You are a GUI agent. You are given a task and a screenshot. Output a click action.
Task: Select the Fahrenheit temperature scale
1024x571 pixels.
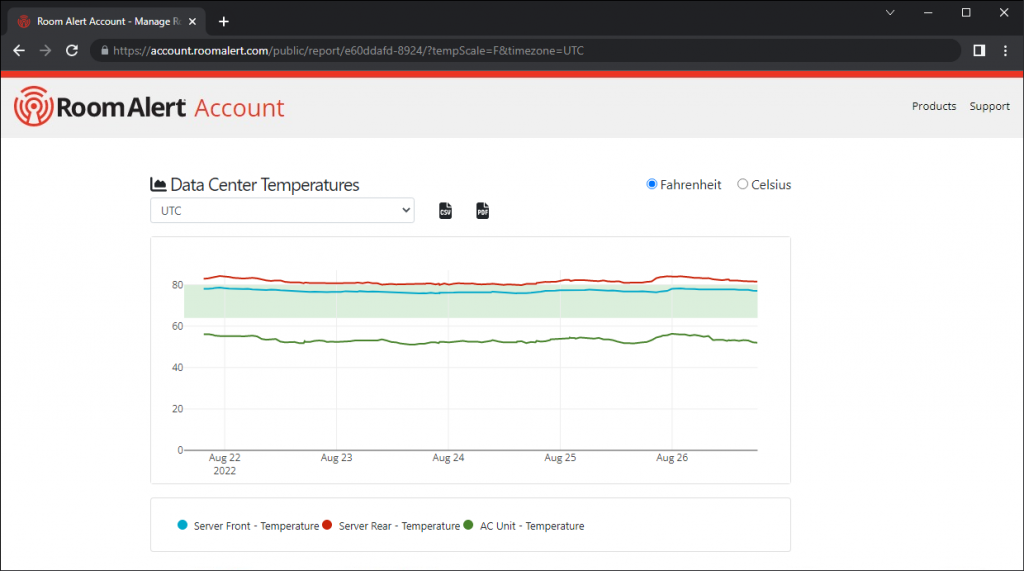(652, 184)
